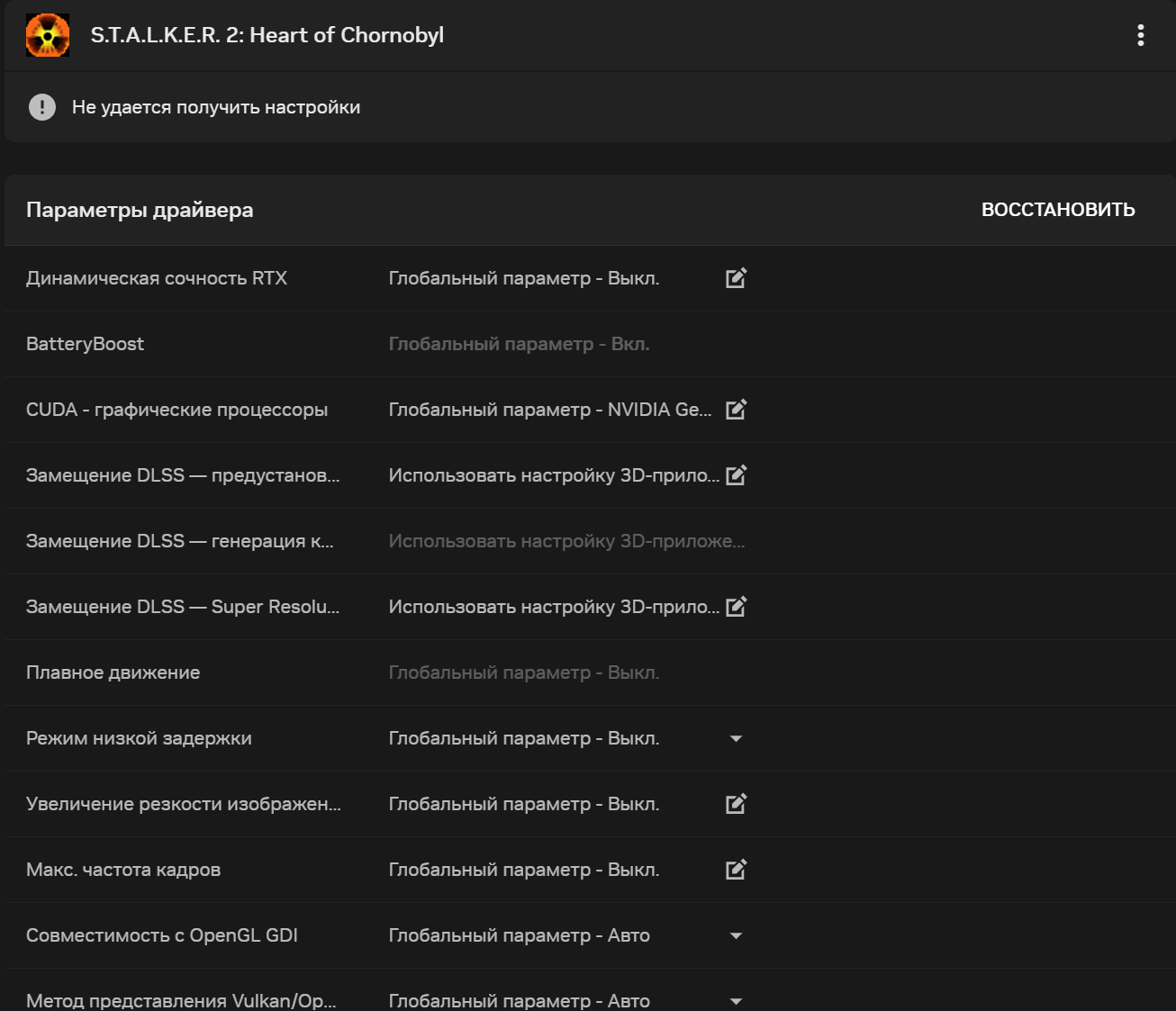Edit CUDA графические процессоры setting
The image size is (1176, 1011).
(736, 410)
